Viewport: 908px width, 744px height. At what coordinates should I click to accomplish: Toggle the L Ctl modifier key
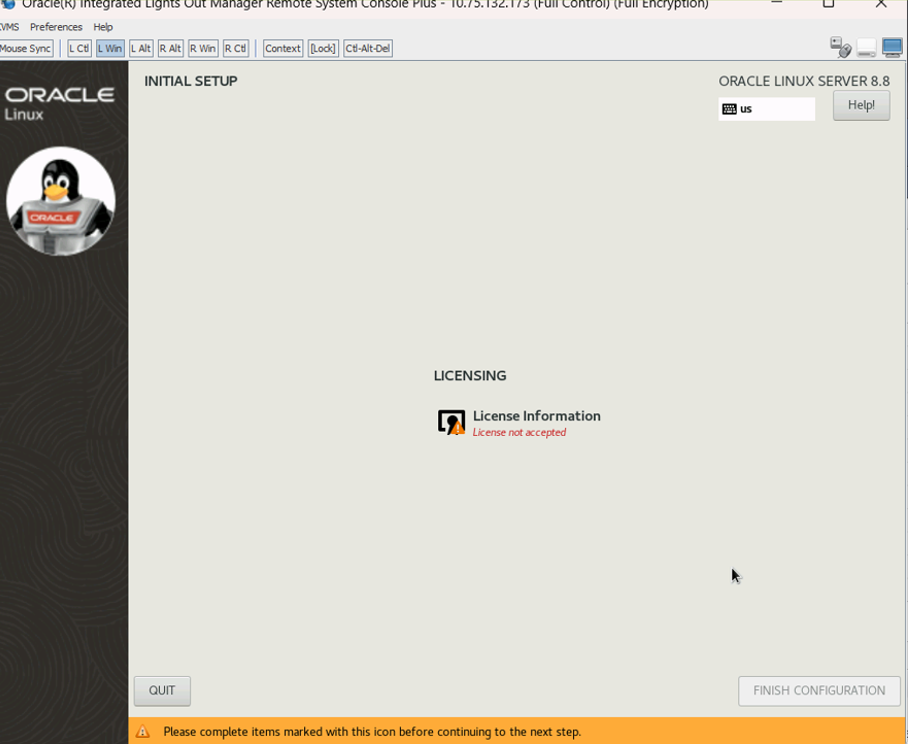point(79,48)
